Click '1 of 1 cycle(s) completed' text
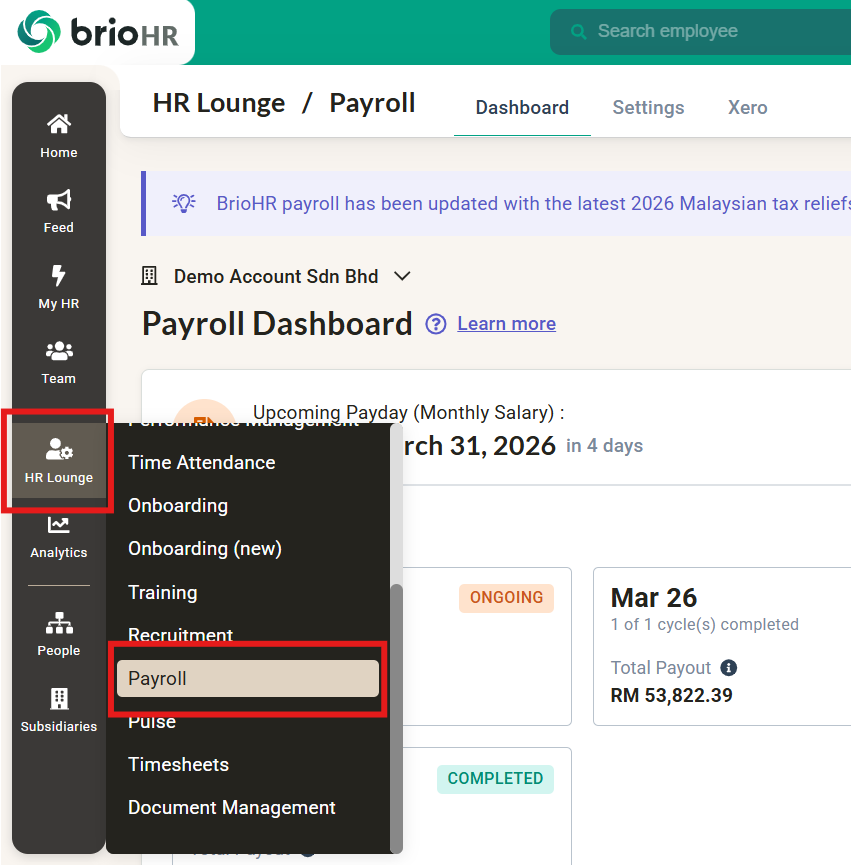 (x=704, y=624)
